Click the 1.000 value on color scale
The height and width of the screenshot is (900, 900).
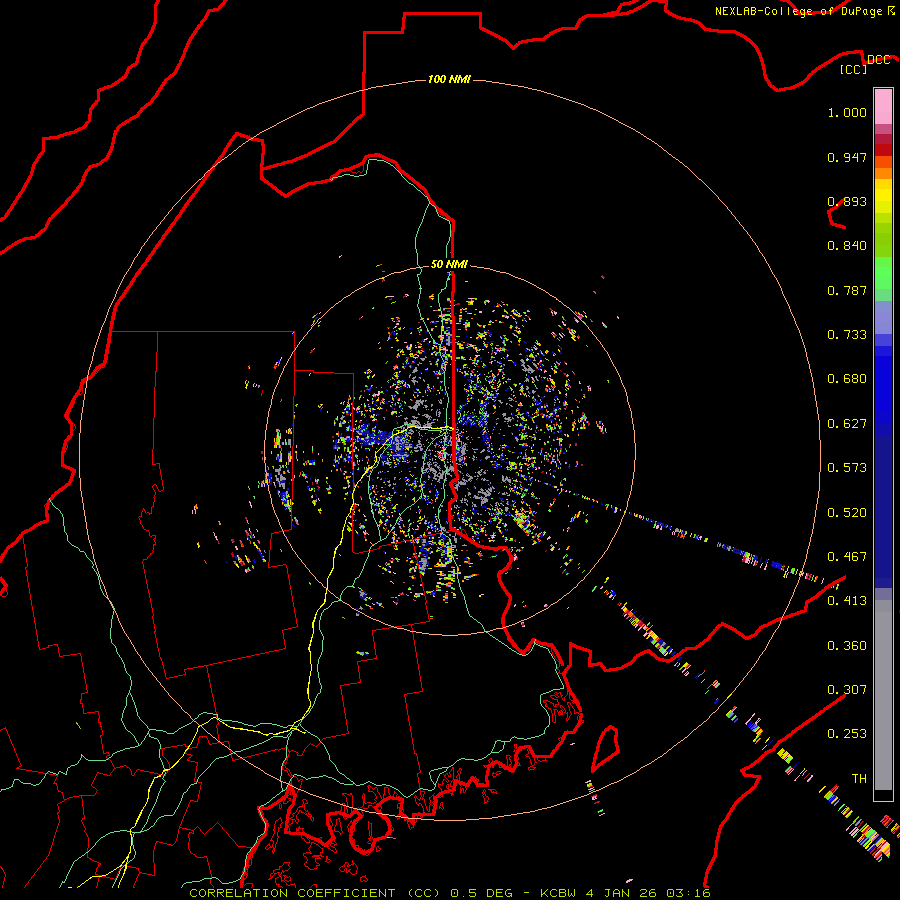[x=847, y=112]
